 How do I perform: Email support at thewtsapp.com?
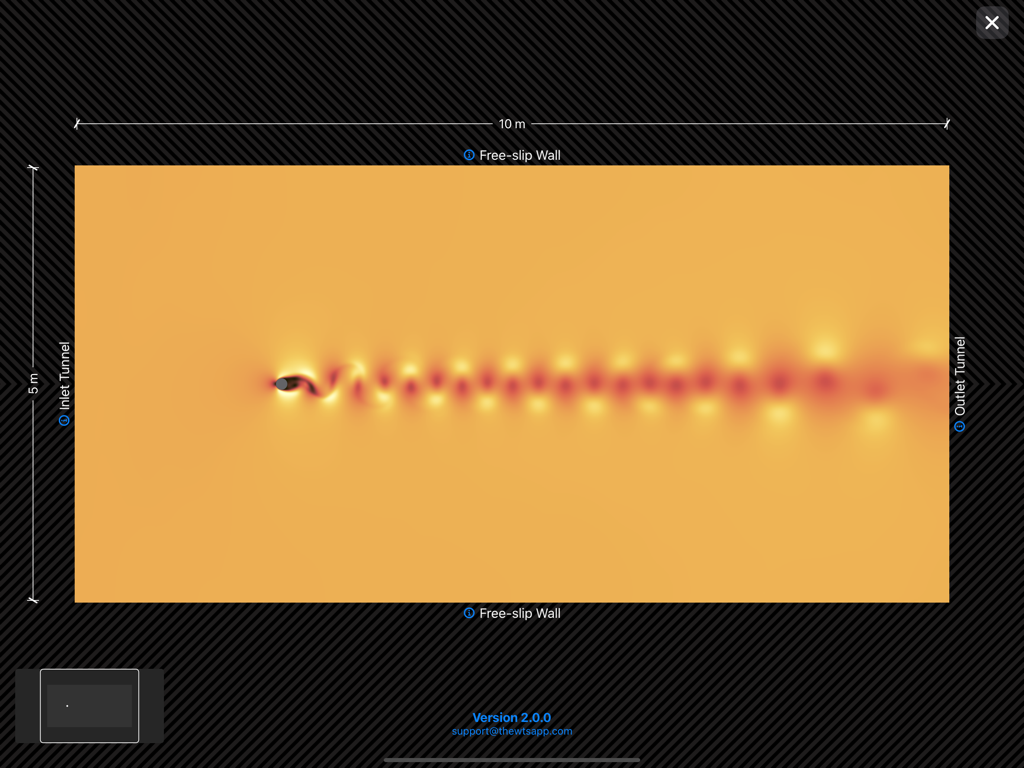pos(512,731)
